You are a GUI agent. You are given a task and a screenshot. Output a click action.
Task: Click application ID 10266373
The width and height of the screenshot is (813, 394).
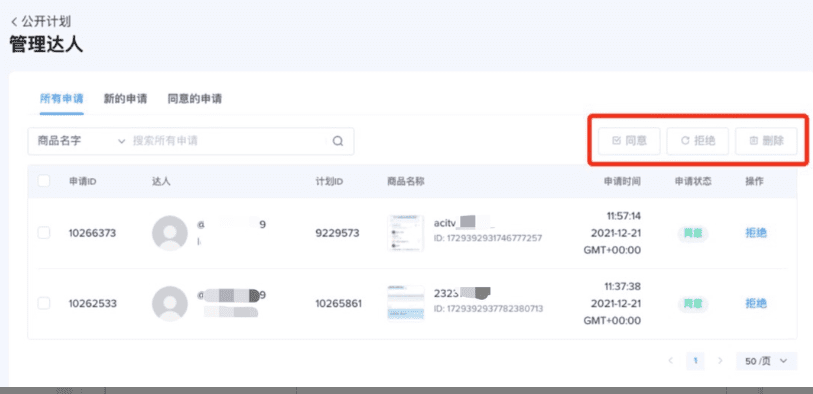pyautogui.click(x=92, y=233)
